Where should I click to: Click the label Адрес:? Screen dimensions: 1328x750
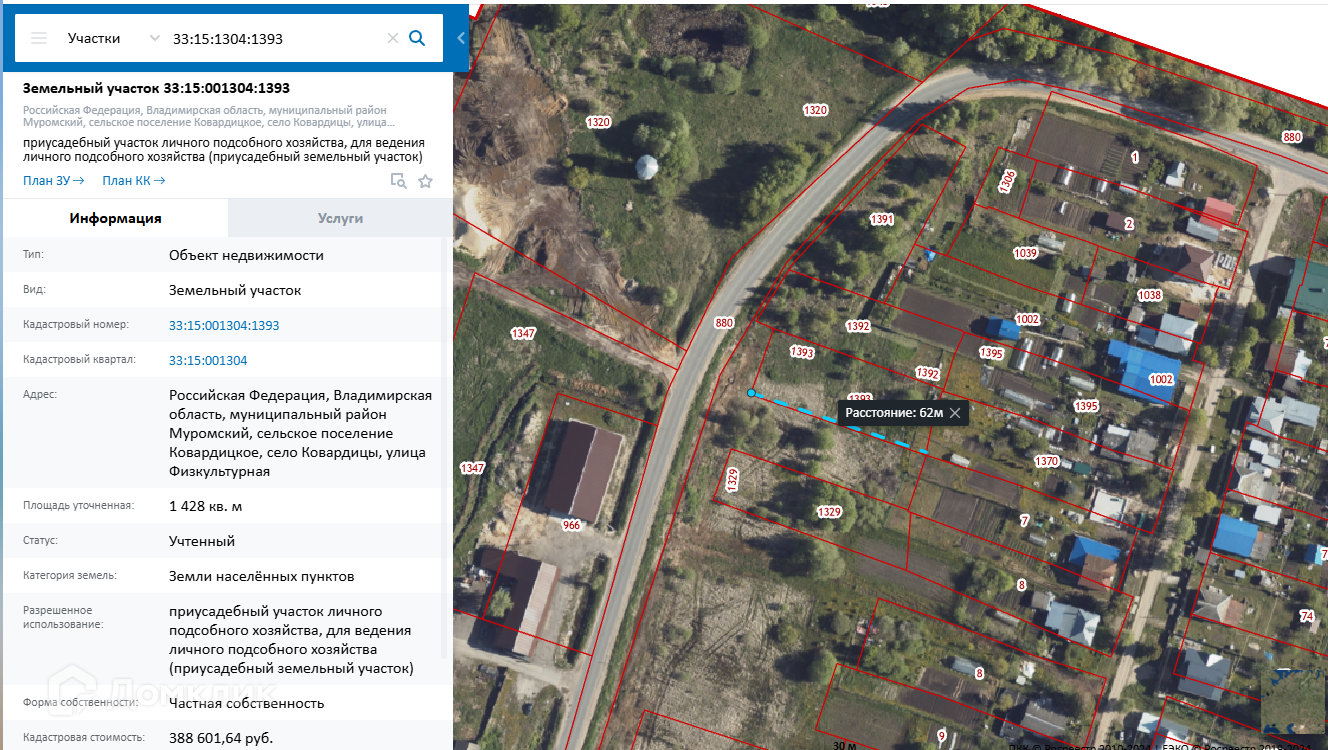(40, 394)
